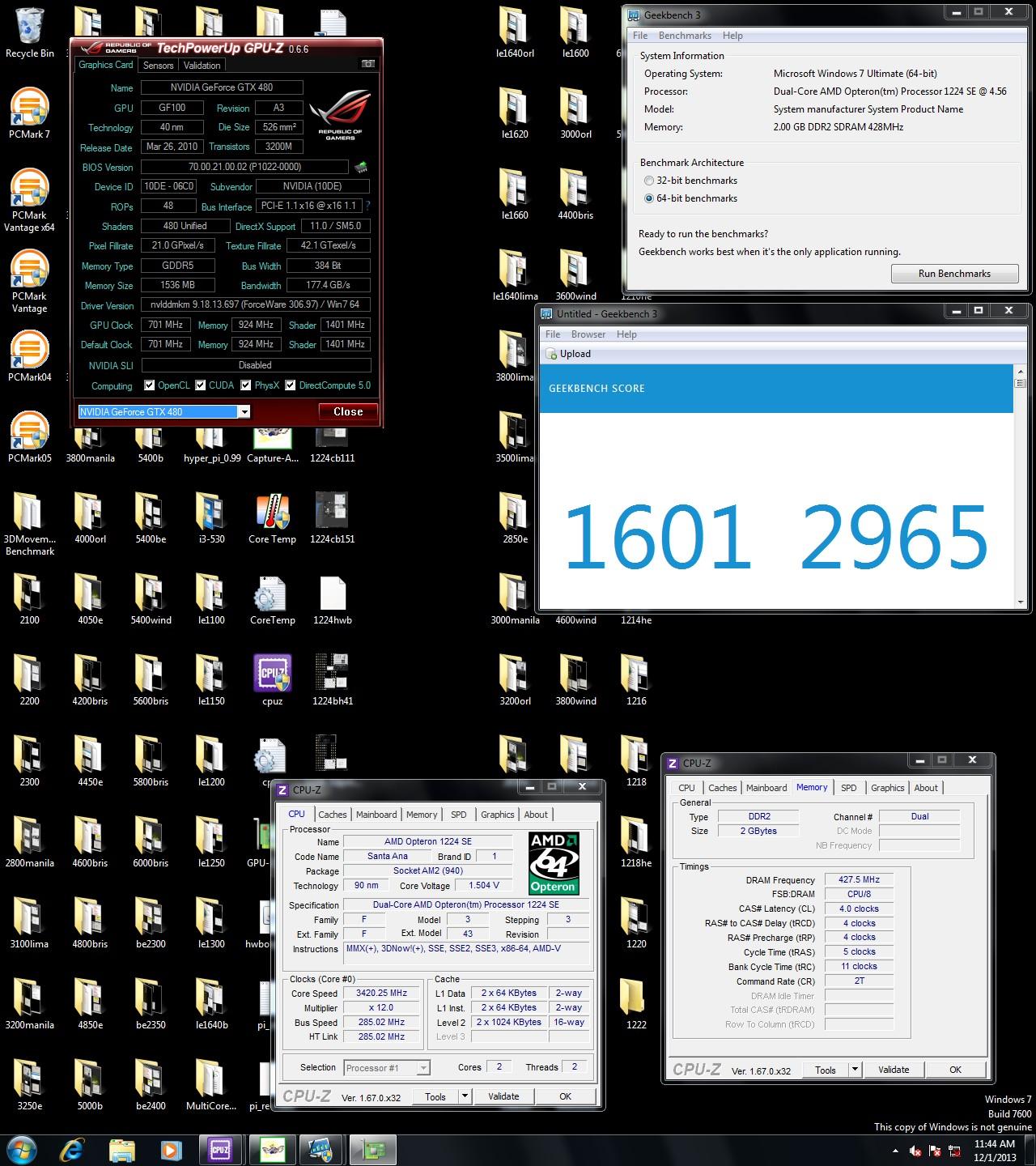
Task: Open the GPU selection dropdown in GPU-Z
Action: pyautogui.click(x=244, y=412)
